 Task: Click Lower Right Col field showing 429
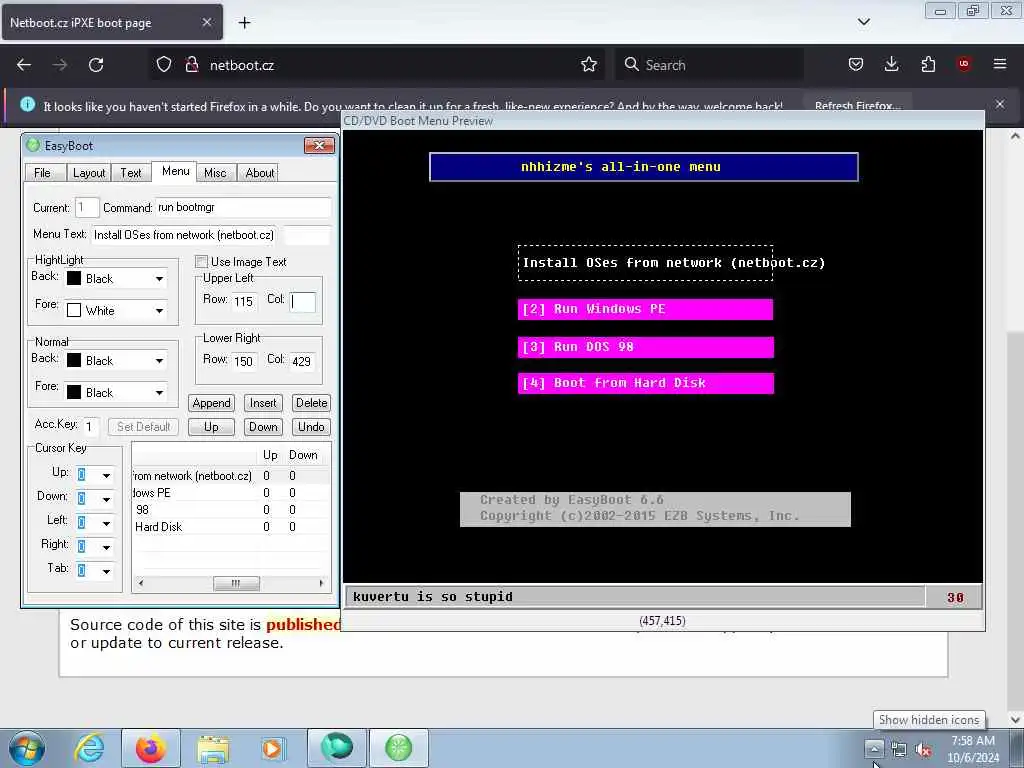pos(302,361)
